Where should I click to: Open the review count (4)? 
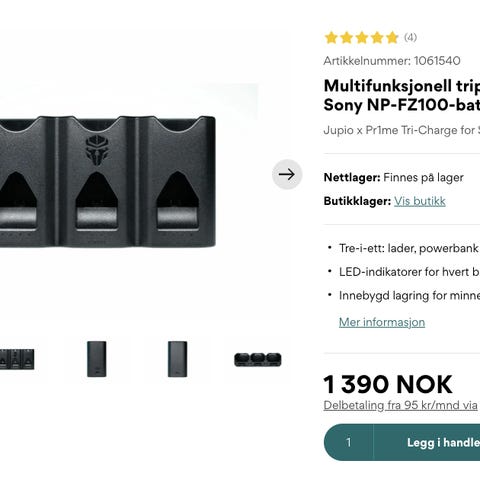410,37
